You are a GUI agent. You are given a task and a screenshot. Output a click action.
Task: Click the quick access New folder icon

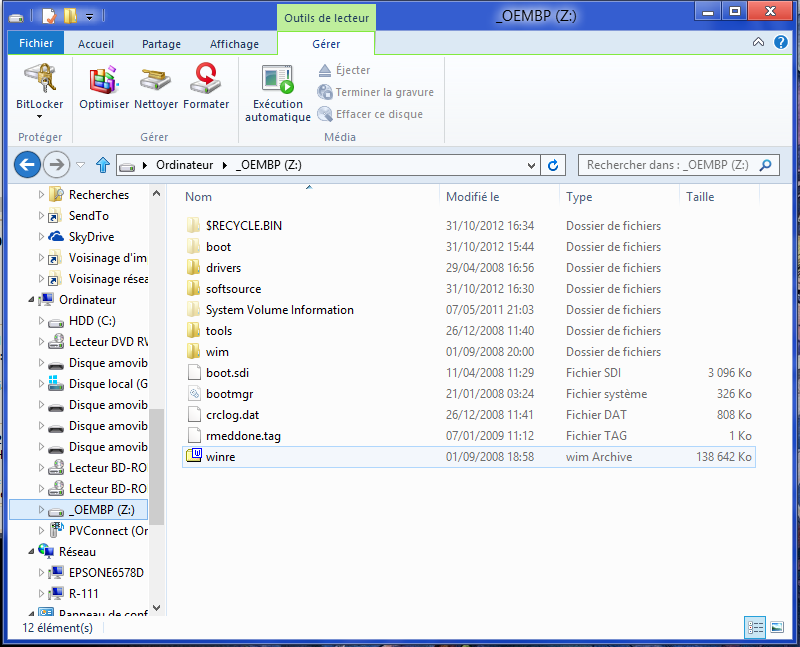70,16
